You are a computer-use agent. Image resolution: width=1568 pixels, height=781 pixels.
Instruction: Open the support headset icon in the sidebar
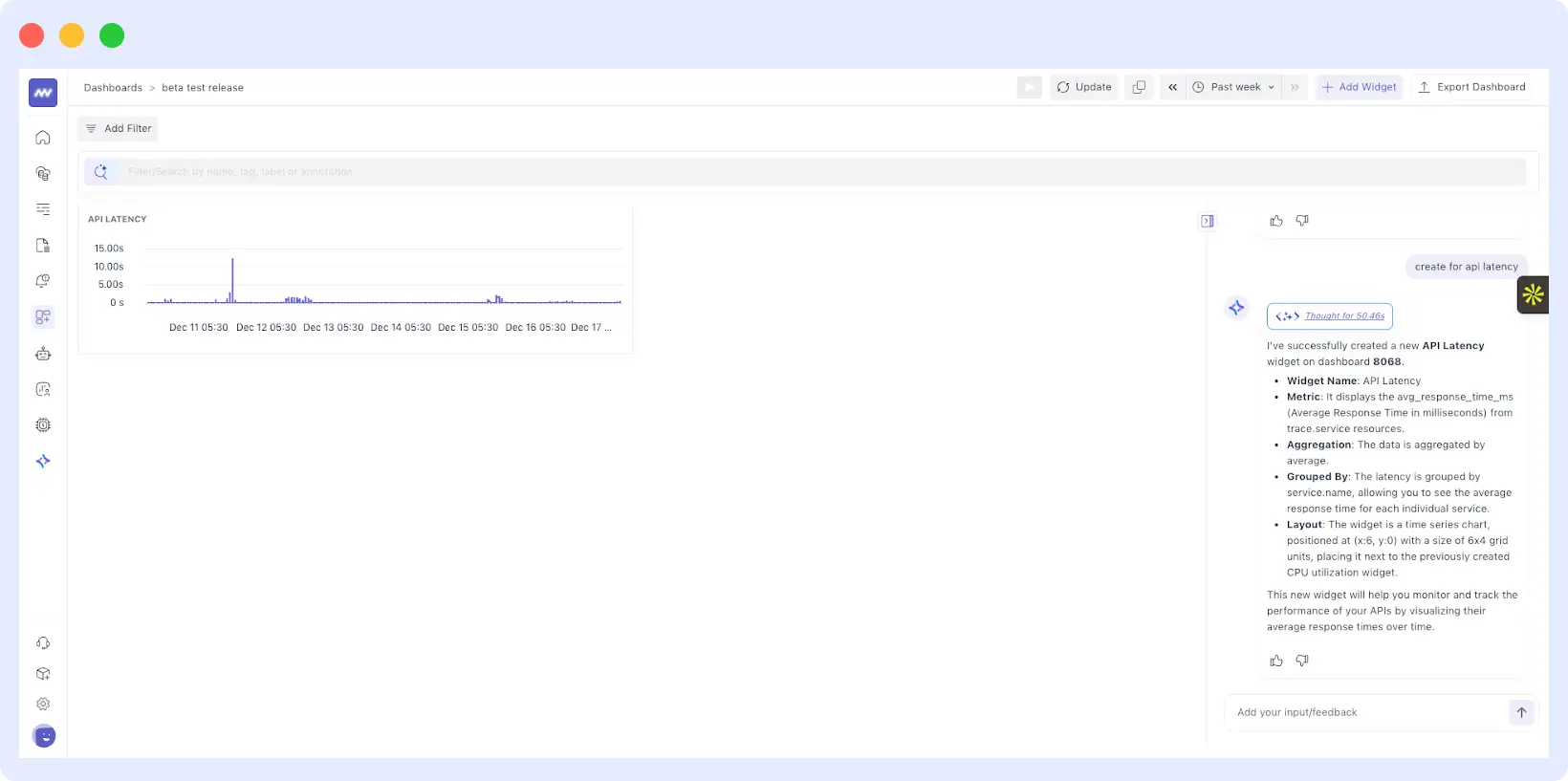(x=43, y=643)
